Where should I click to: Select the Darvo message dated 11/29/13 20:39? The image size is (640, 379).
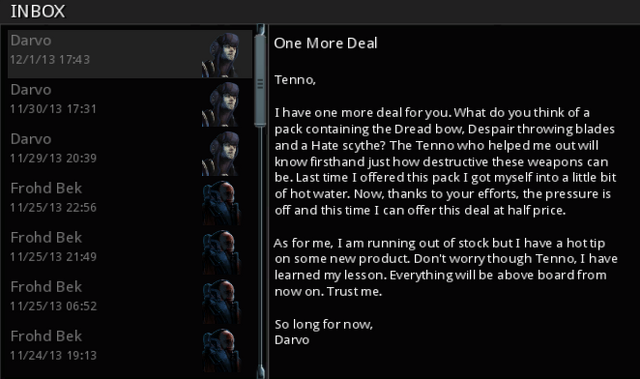tap(130, 153)
